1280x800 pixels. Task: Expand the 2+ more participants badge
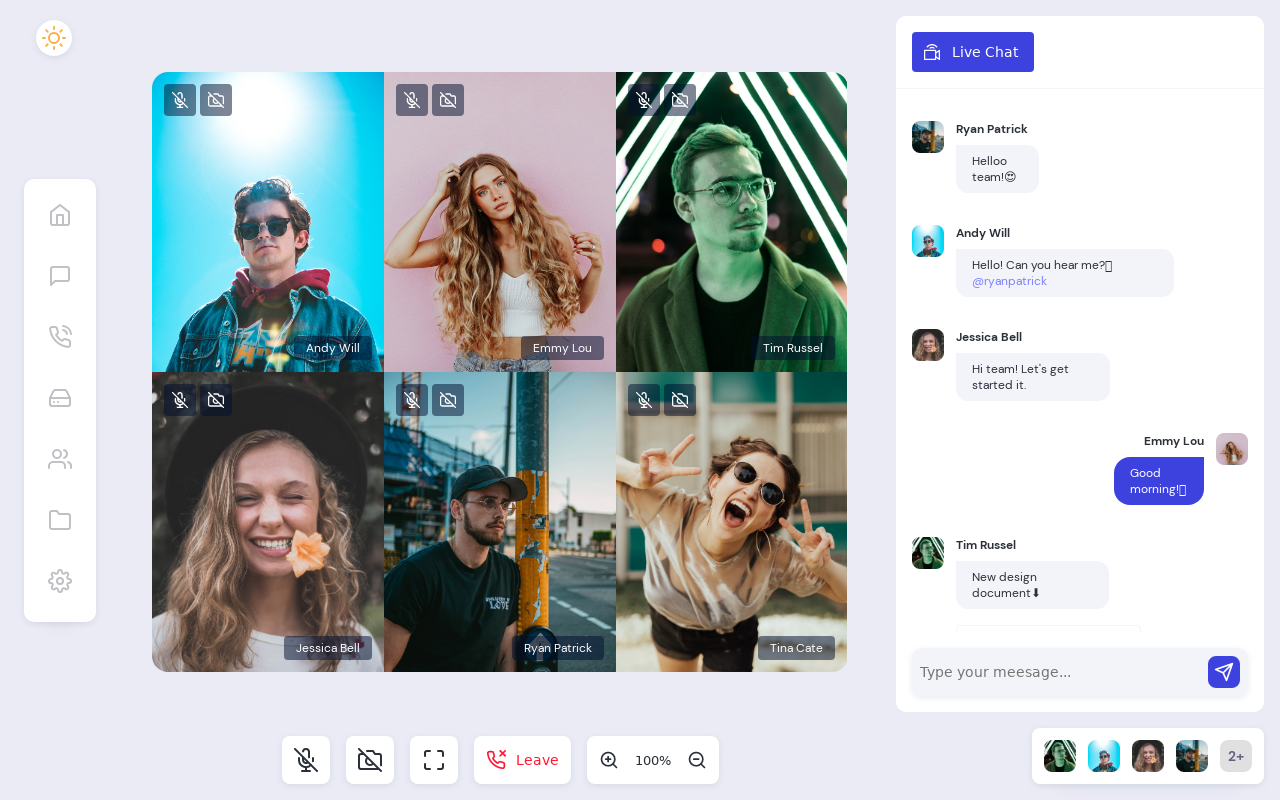[1236, 756]
